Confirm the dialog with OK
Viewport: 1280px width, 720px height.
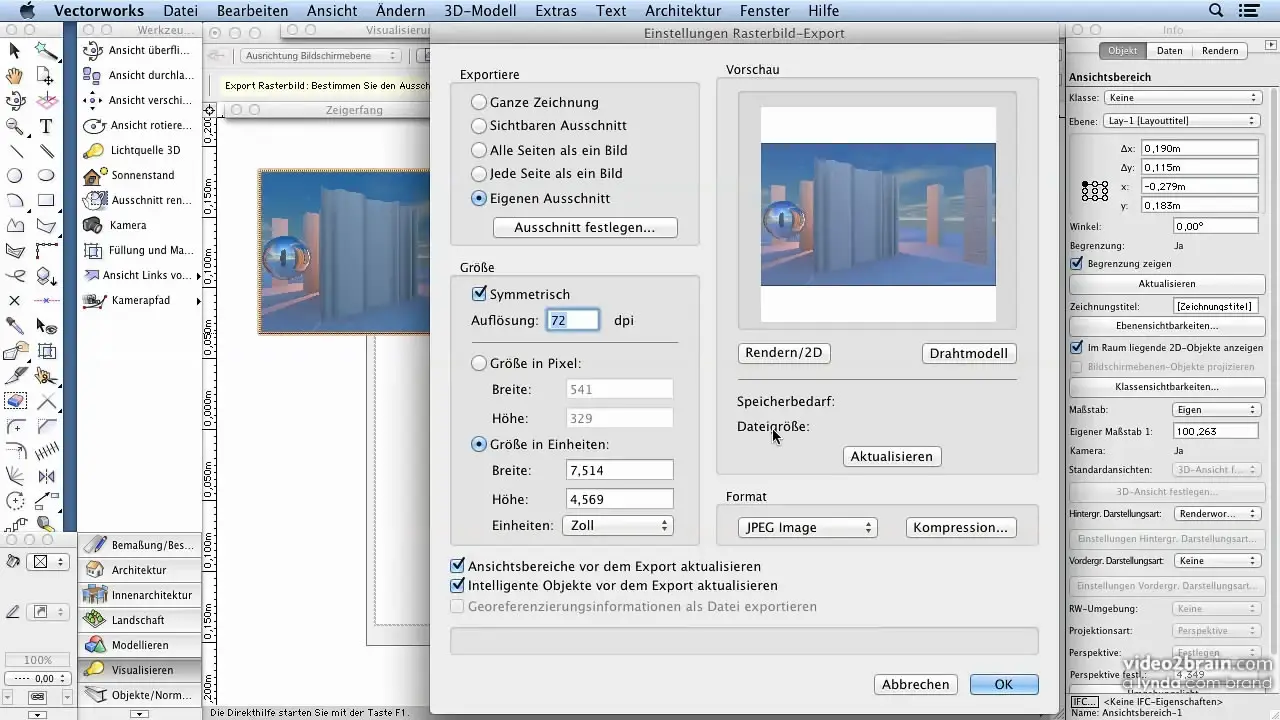click(x=1004, y=685)
